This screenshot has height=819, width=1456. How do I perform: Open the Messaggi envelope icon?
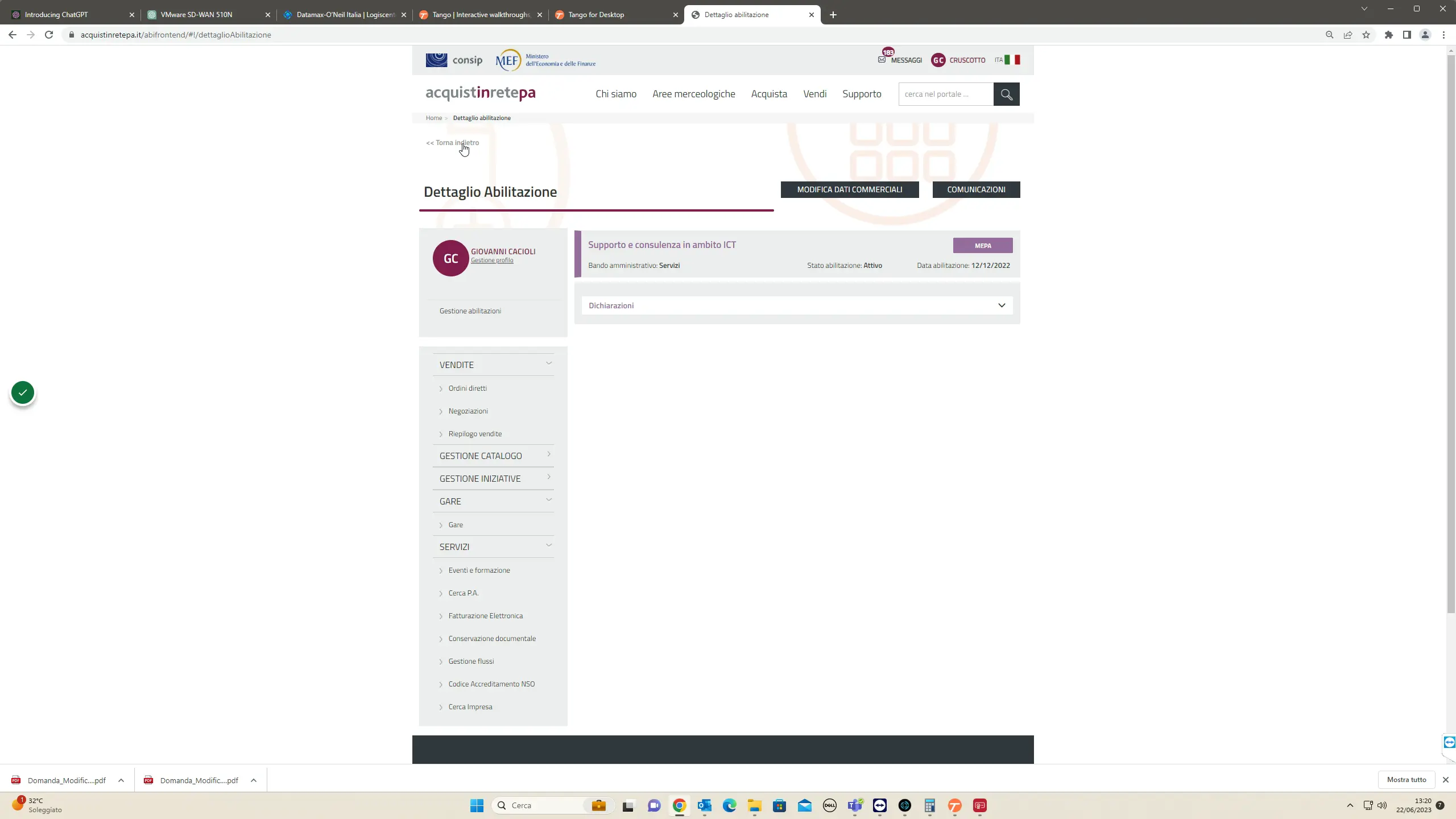(x=882, y=60)
